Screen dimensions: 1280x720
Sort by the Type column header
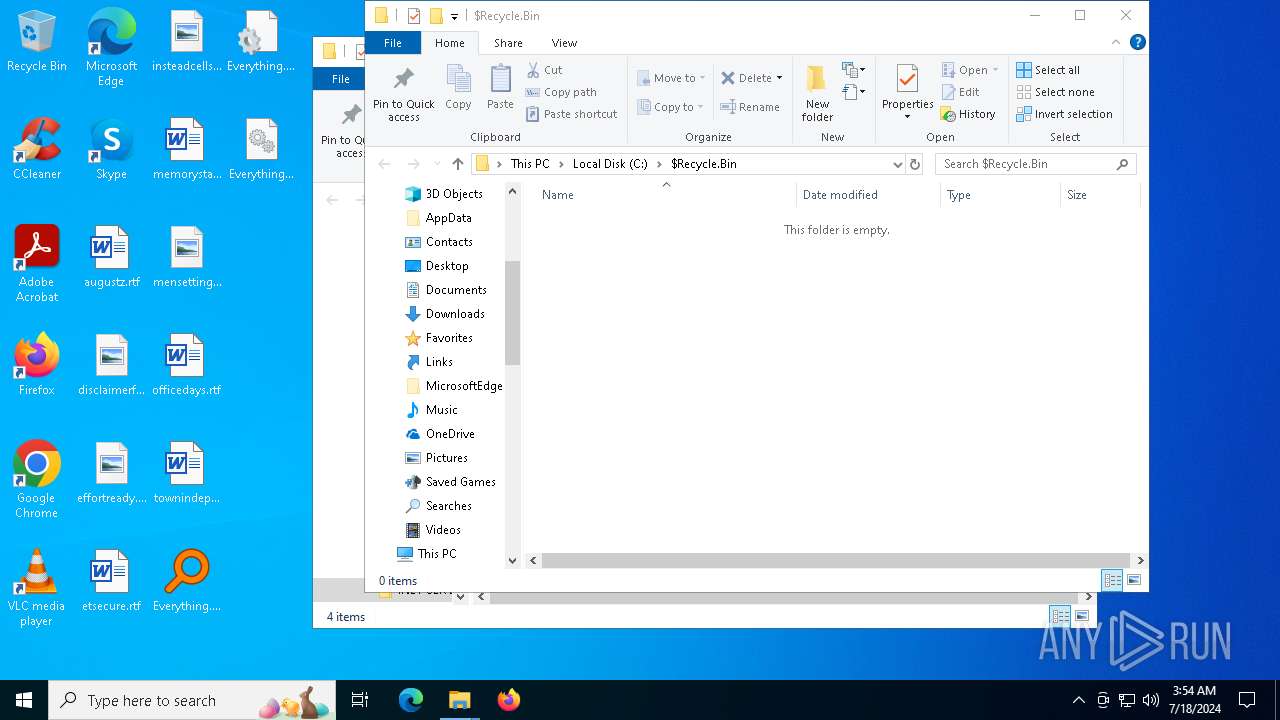pos(1000,195)
